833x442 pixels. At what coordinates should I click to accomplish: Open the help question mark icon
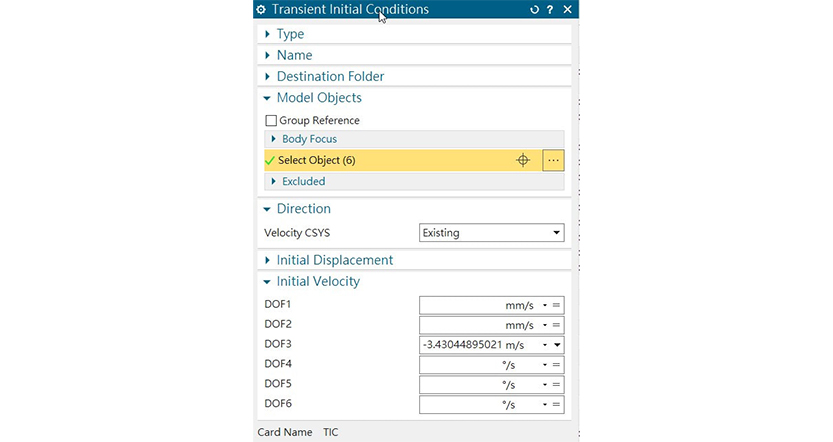550,10
